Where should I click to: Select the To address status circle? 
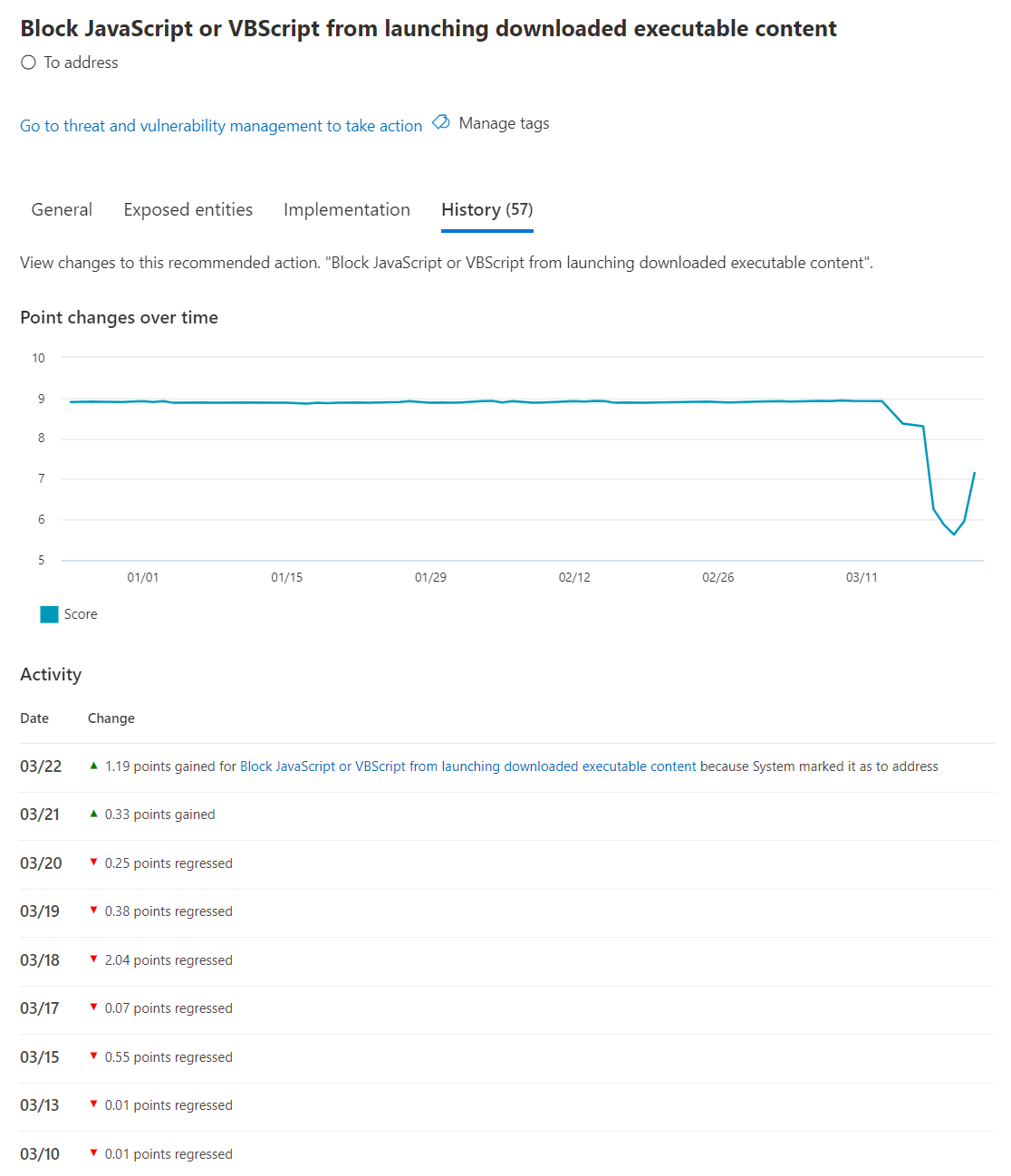pyautogui.click(x=29, y=63)
